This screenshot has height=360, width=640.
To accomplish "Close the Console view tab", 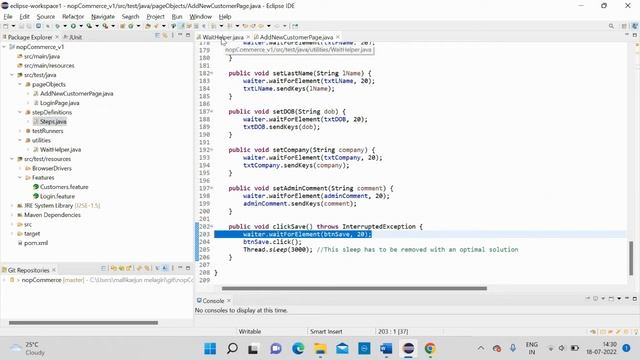I will click(x=229, y=301).
